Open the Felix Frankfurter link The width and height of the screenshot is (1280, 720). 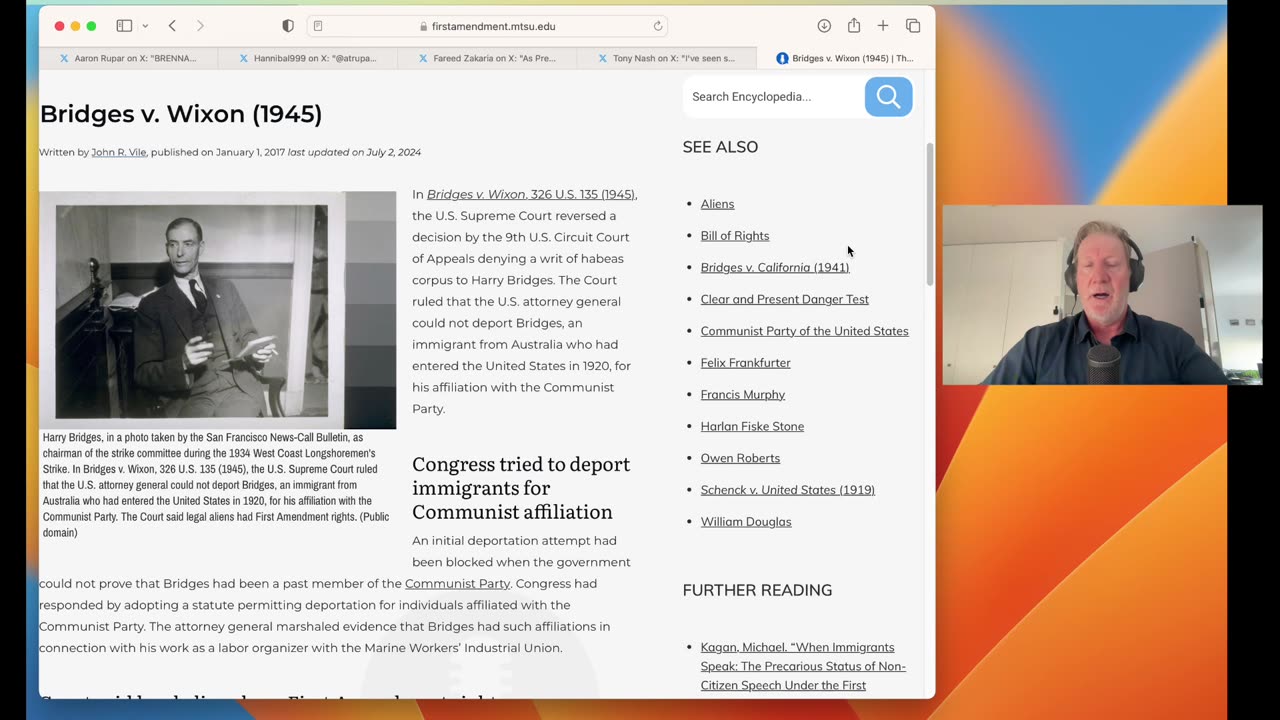[745, 363]
